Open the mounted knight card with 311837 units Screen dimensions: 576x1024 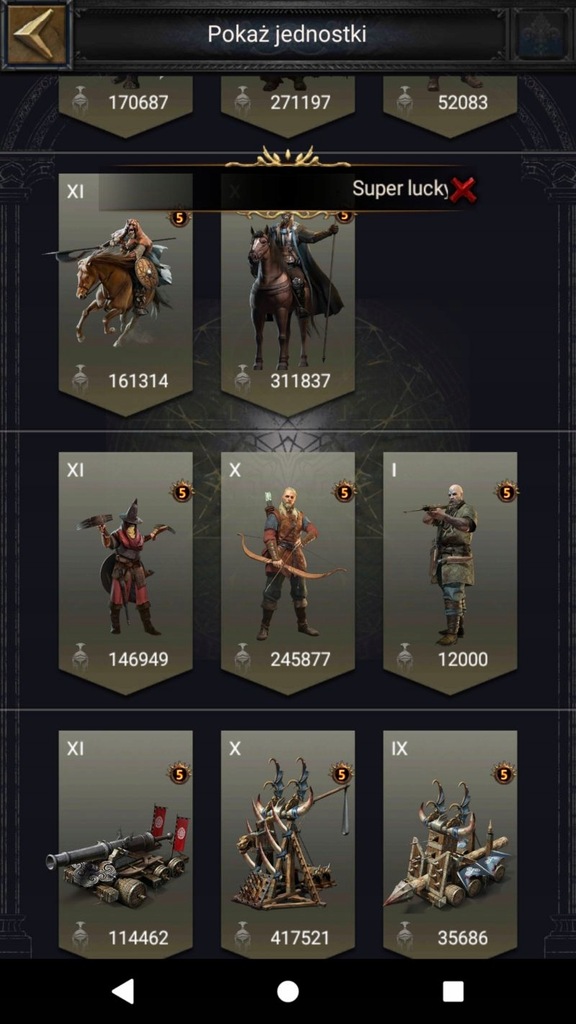[x=288, y=294]
